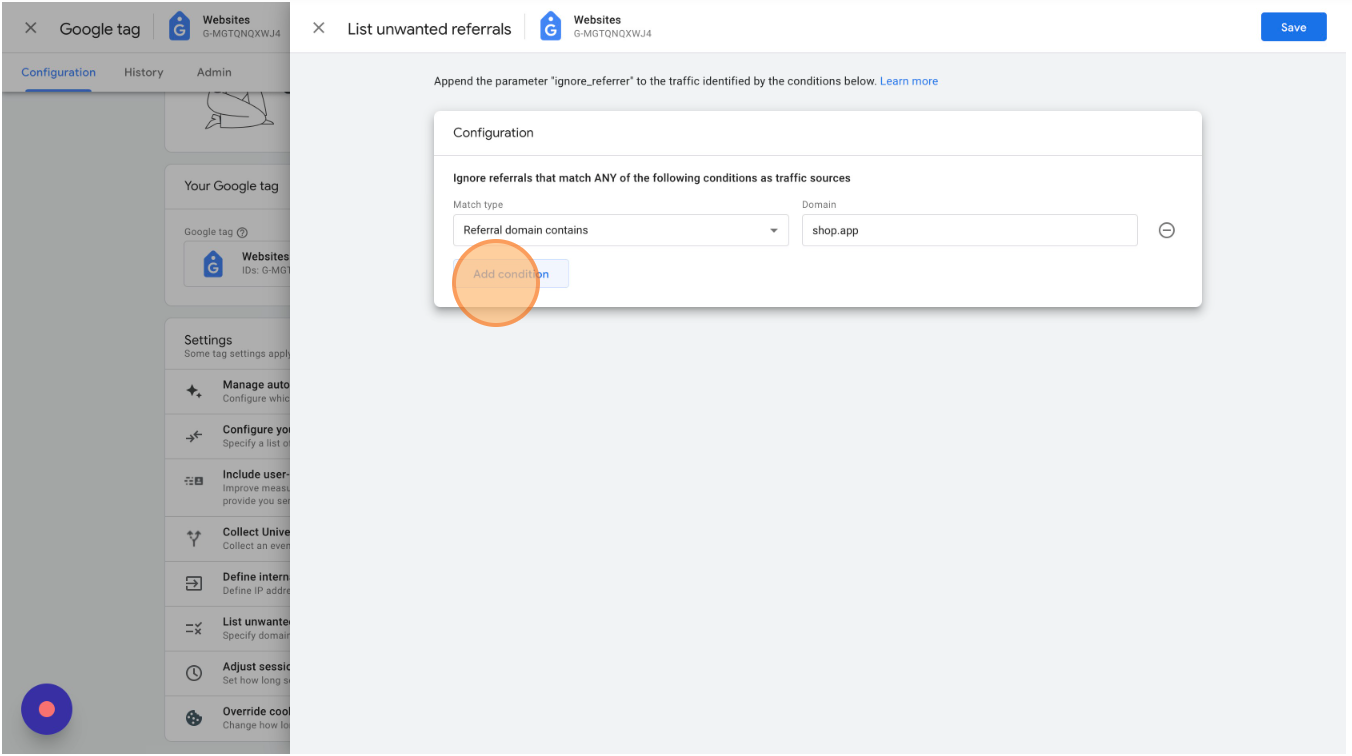
Task: Click the Websites tag icon in panel header
Action: [551, 27]
